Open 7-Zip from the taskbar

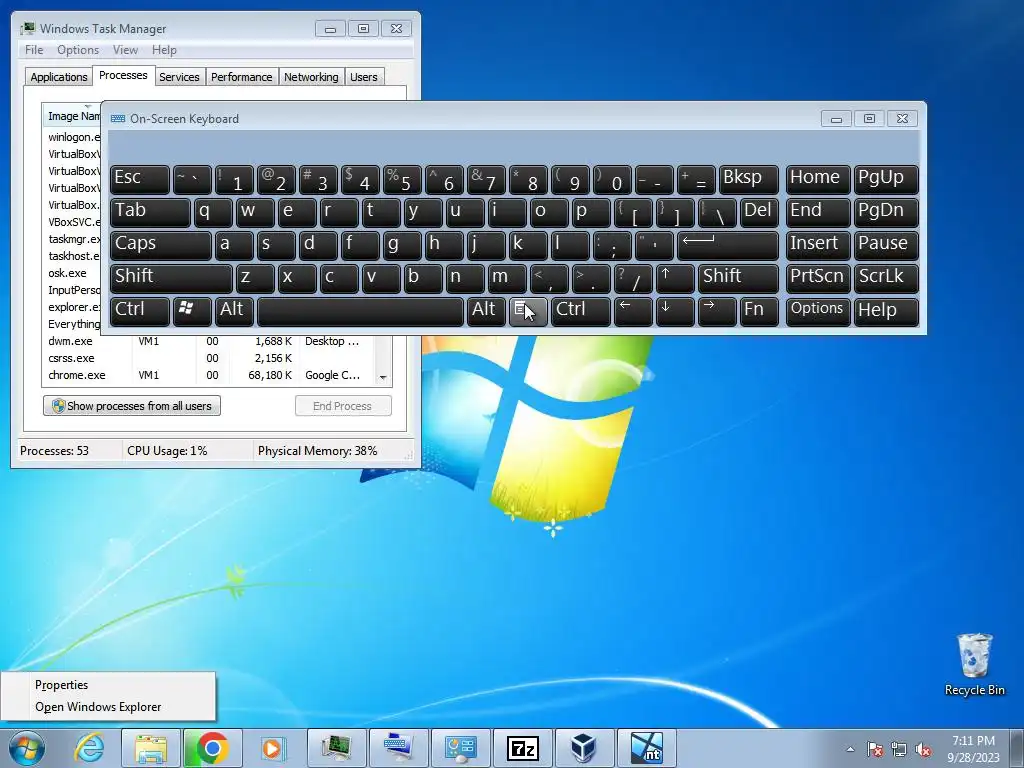pyautogui.click(x=522, y=748)
